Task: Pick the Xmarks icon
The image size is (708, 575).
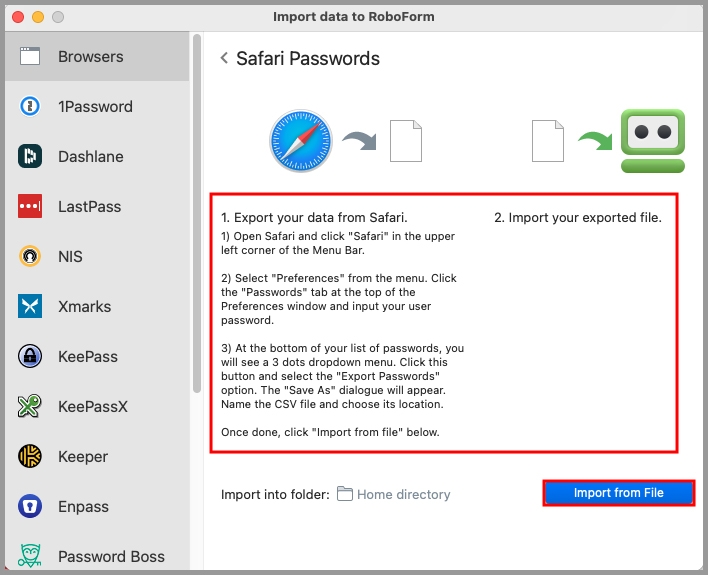Action: tap(30, 307)
